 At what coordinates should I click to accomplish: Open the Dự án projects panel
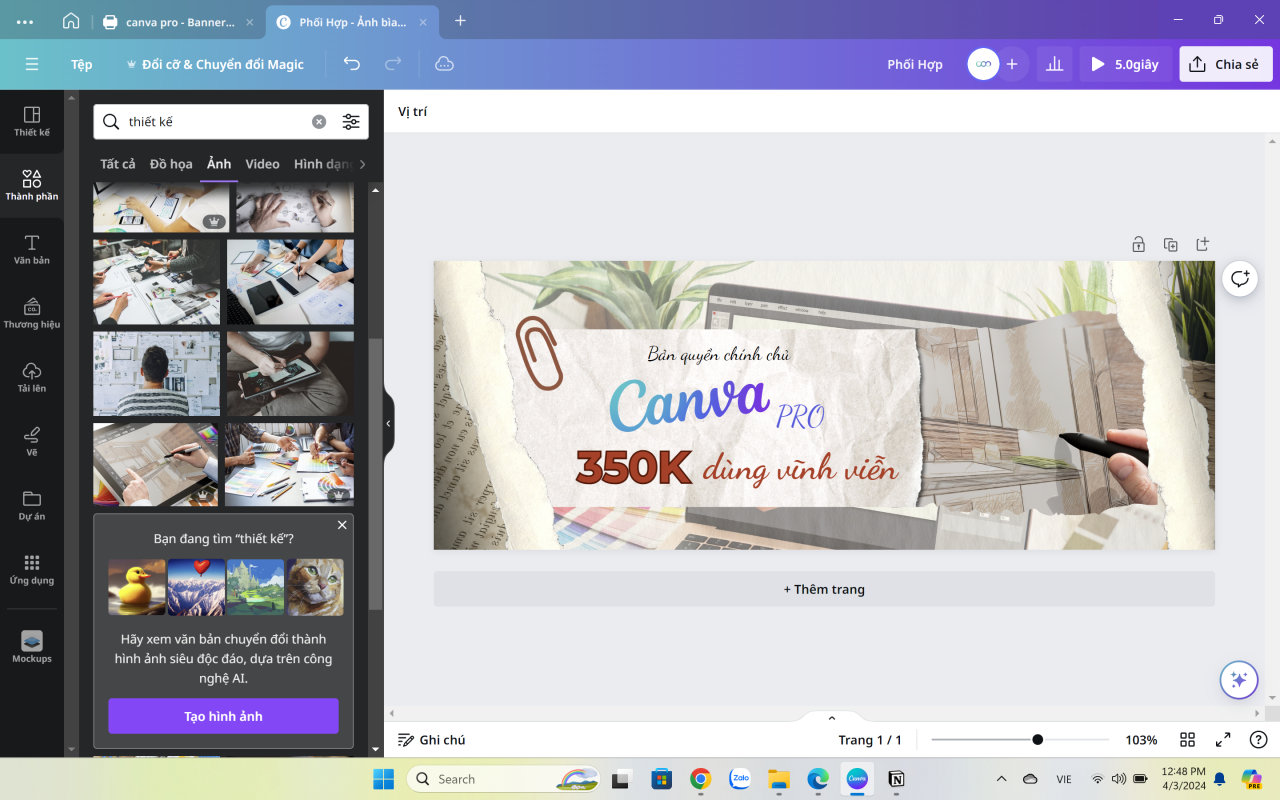[32, 505]
